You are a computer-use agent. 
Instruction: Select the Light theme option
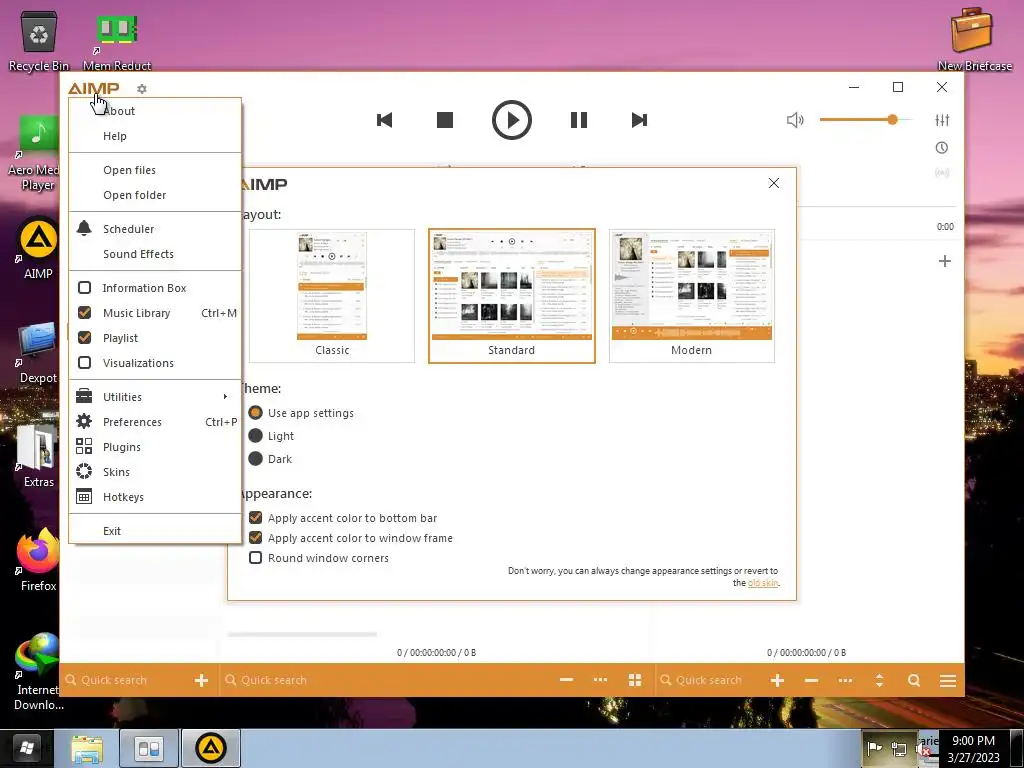[x=255, y=436]
